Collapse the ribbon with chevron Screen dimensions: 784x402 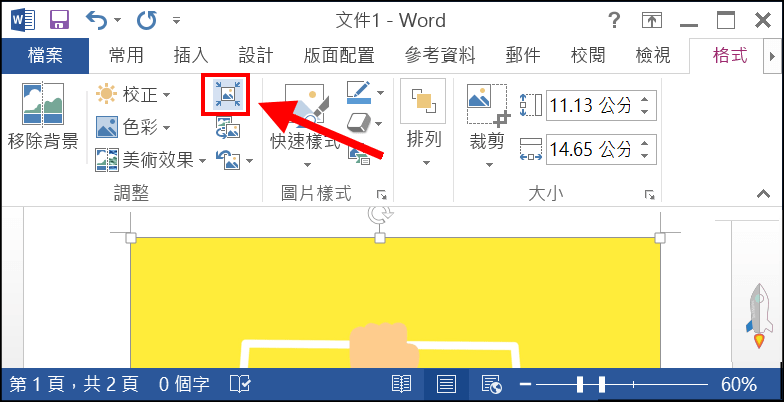tap(763, 194)
